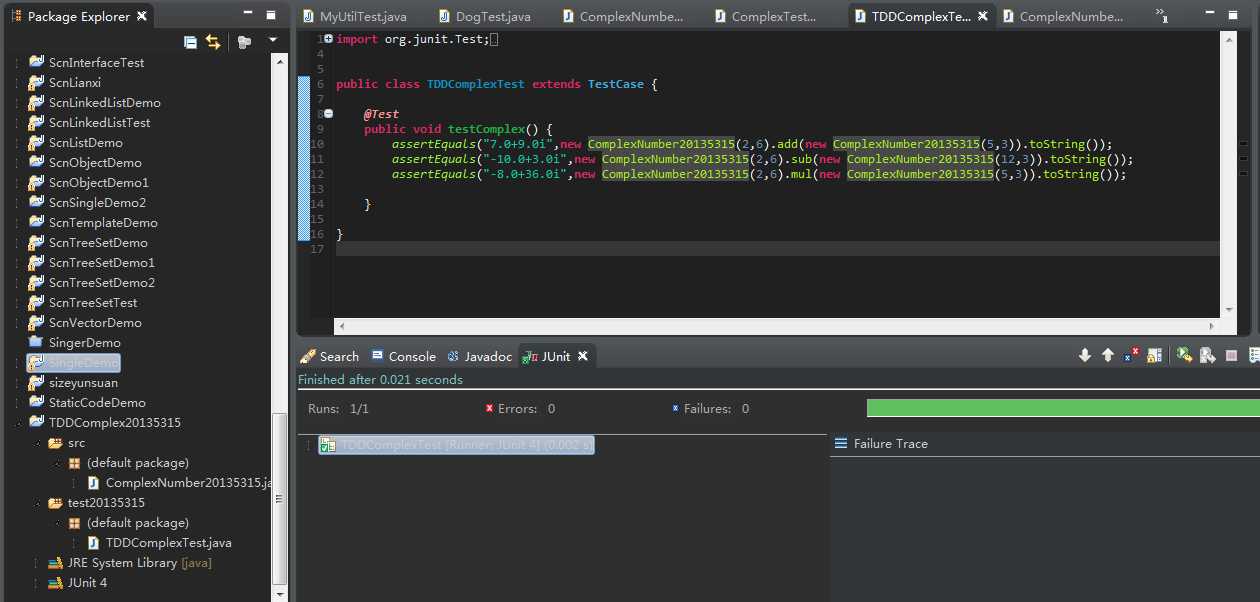Go to next failed test
The image size is (1260, 602).
pos(1085,355)
